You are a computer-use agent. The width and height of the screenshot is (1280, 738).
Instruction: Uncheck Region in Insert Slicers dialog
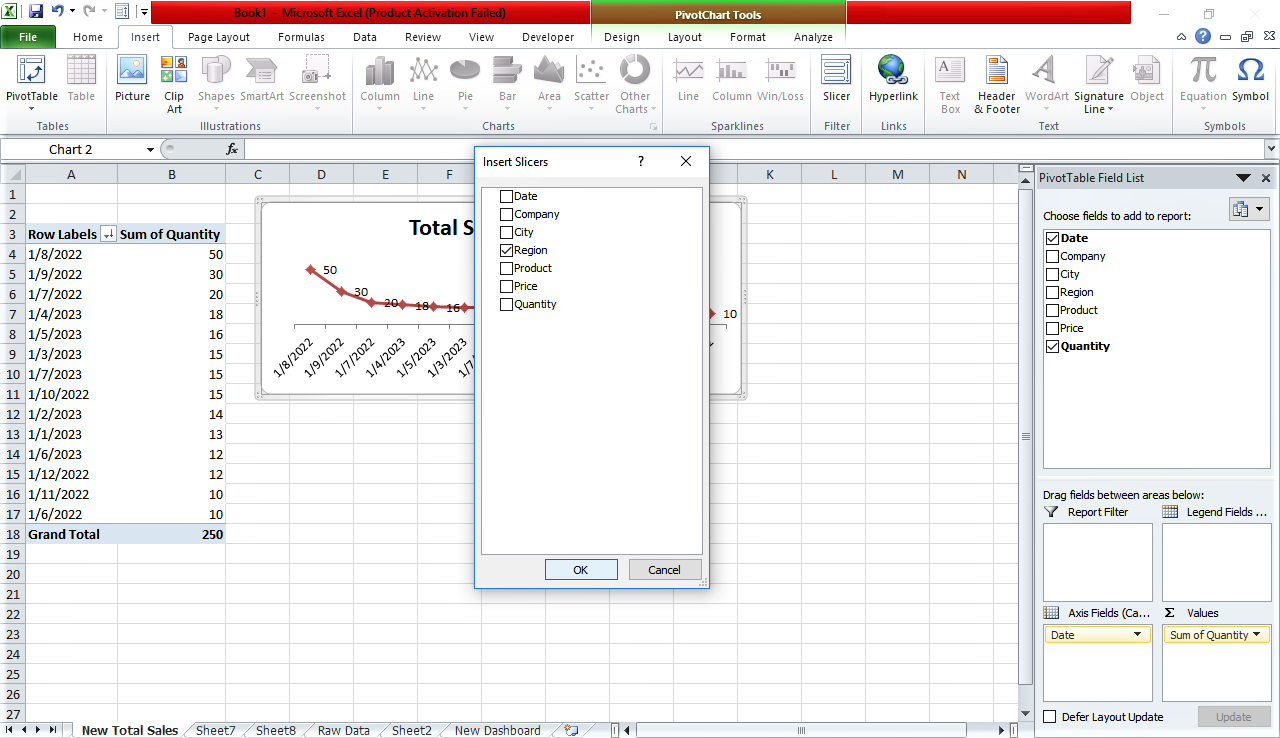506,250
